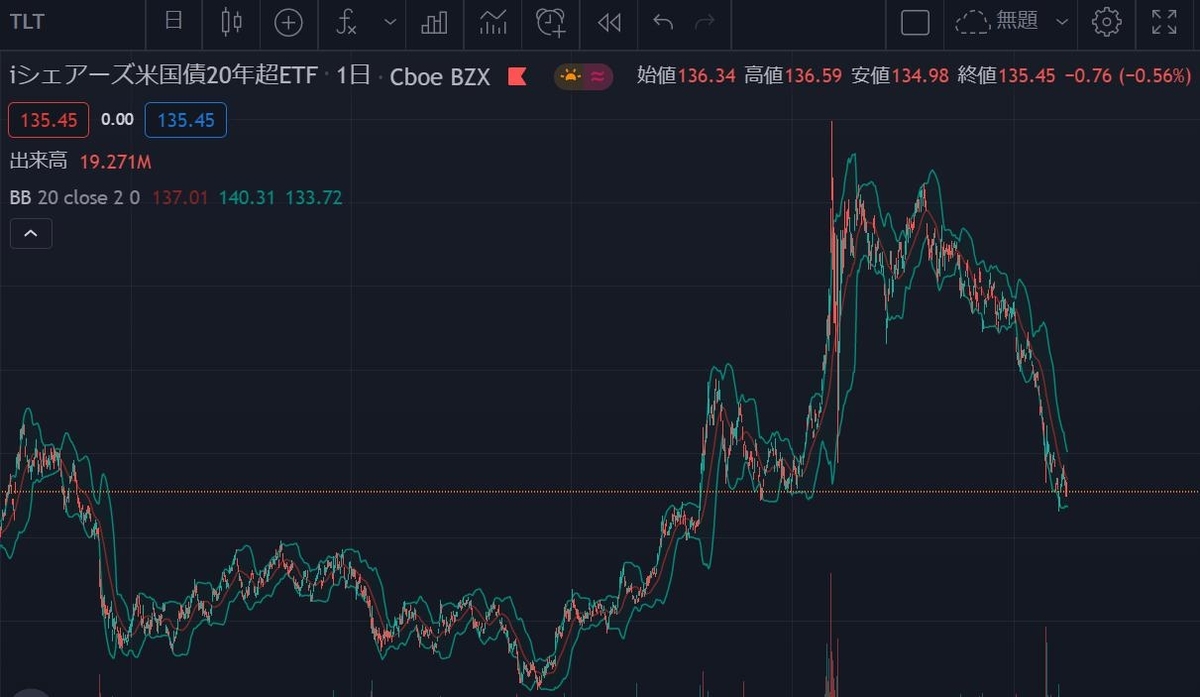
Task: Expand the indicators favorites dropdown arrow
Action: pyautogui.click(x=390, y=22)
